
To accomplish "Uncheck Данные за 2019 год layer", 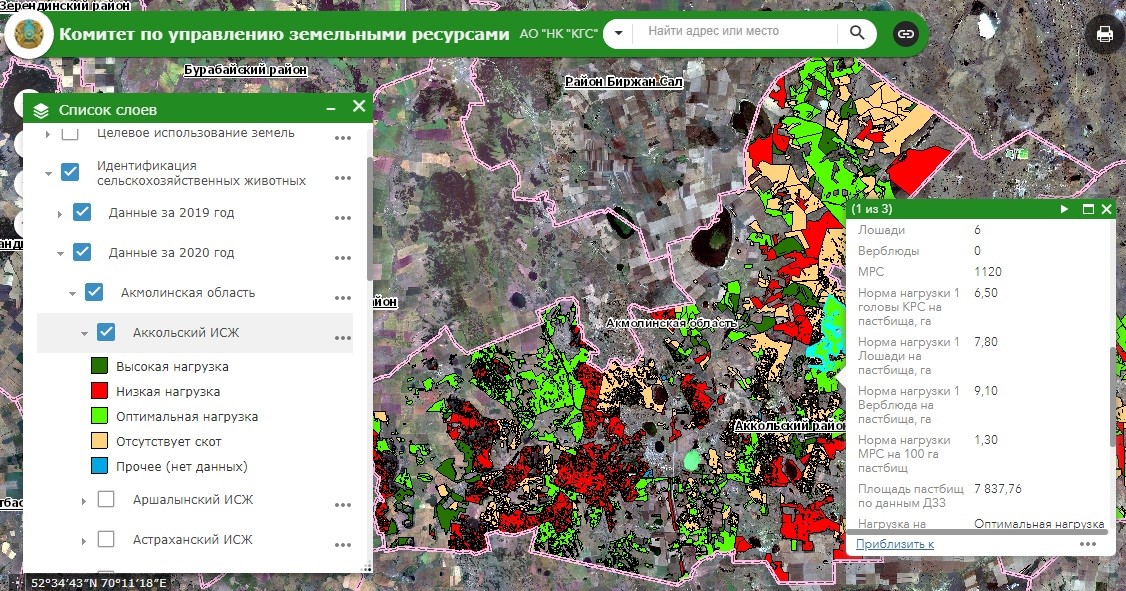I will click(x=82, y=213).
